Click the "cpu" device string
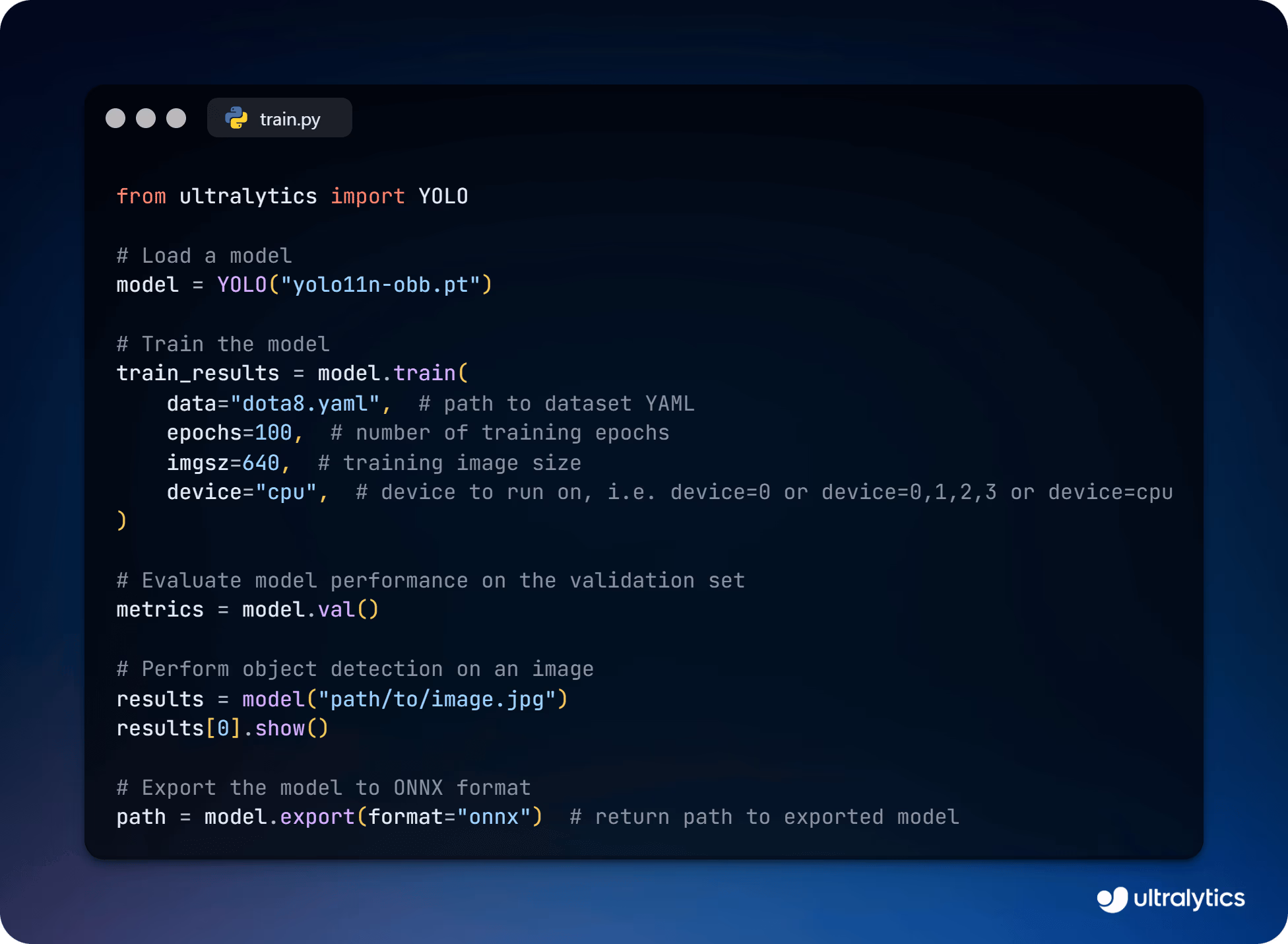 coord(286,492)
